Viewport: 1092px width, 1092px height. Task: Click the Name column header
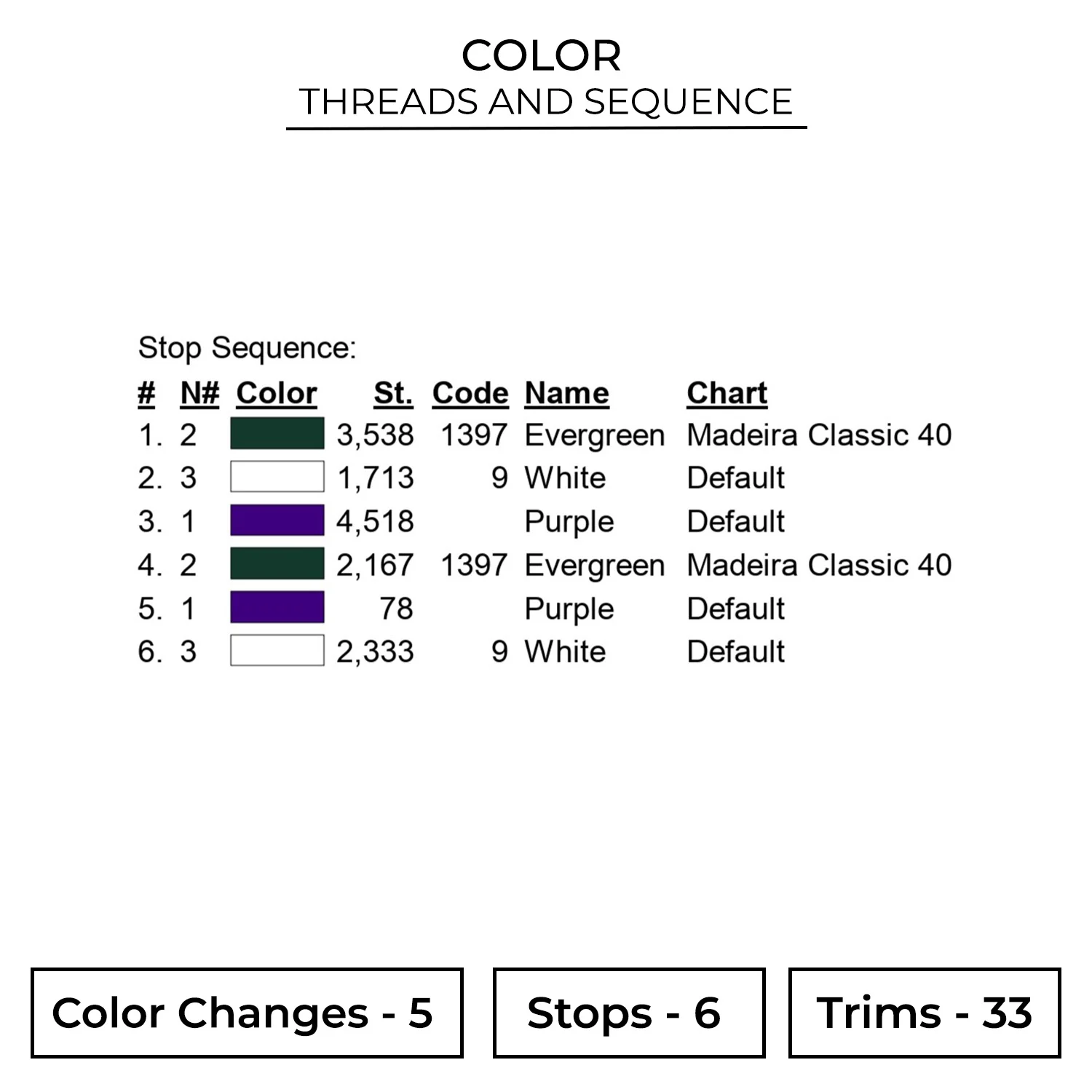tap(567, 393)
